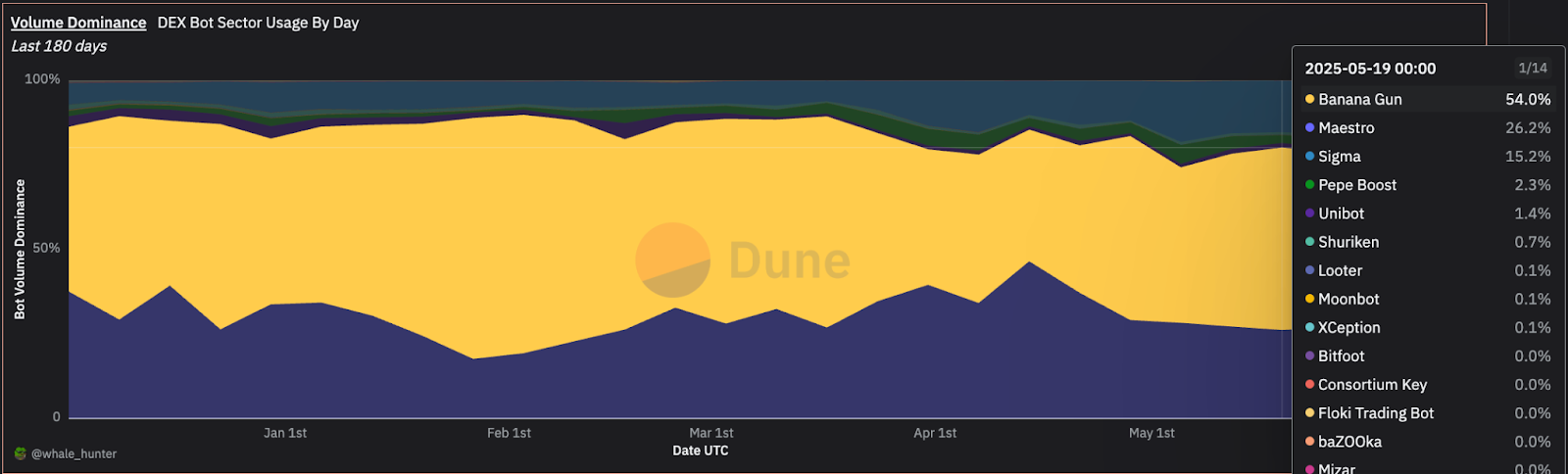Click the Sigma blue color dot

1309,156
